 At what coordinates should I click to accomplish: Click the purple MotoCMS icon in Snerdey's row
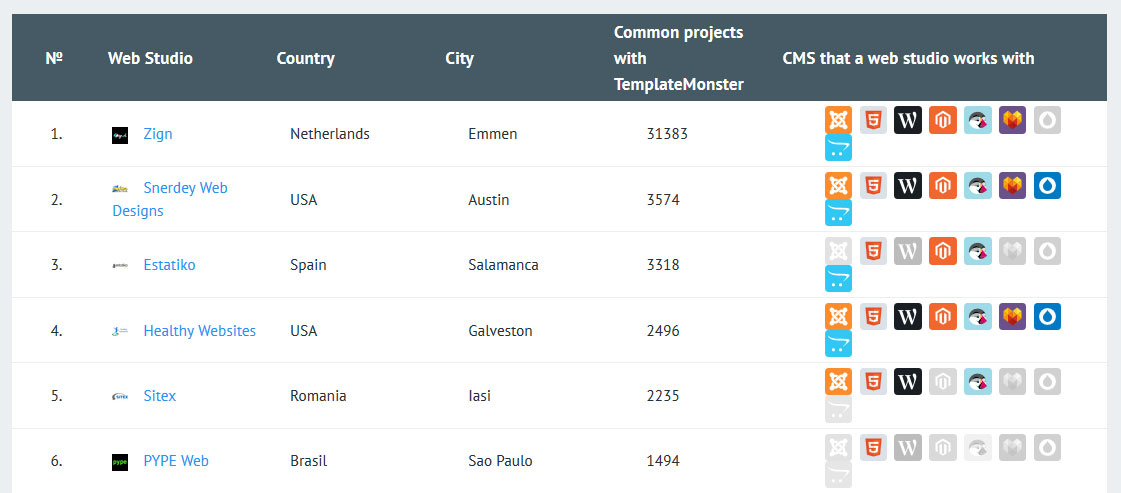tap(1012, 186)
